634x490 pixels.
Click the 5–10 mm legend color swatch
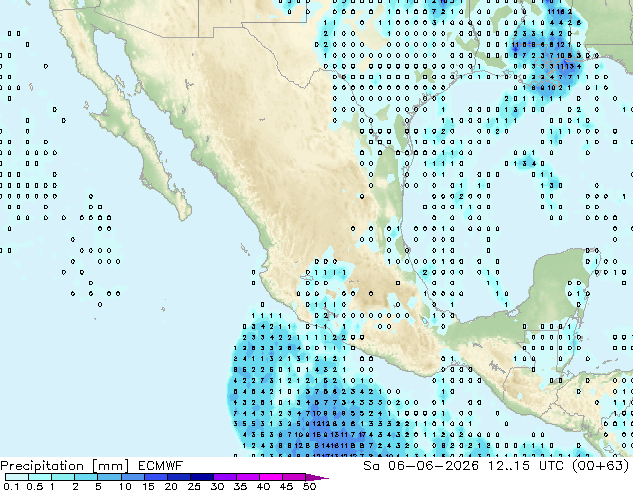pos(109,477)
